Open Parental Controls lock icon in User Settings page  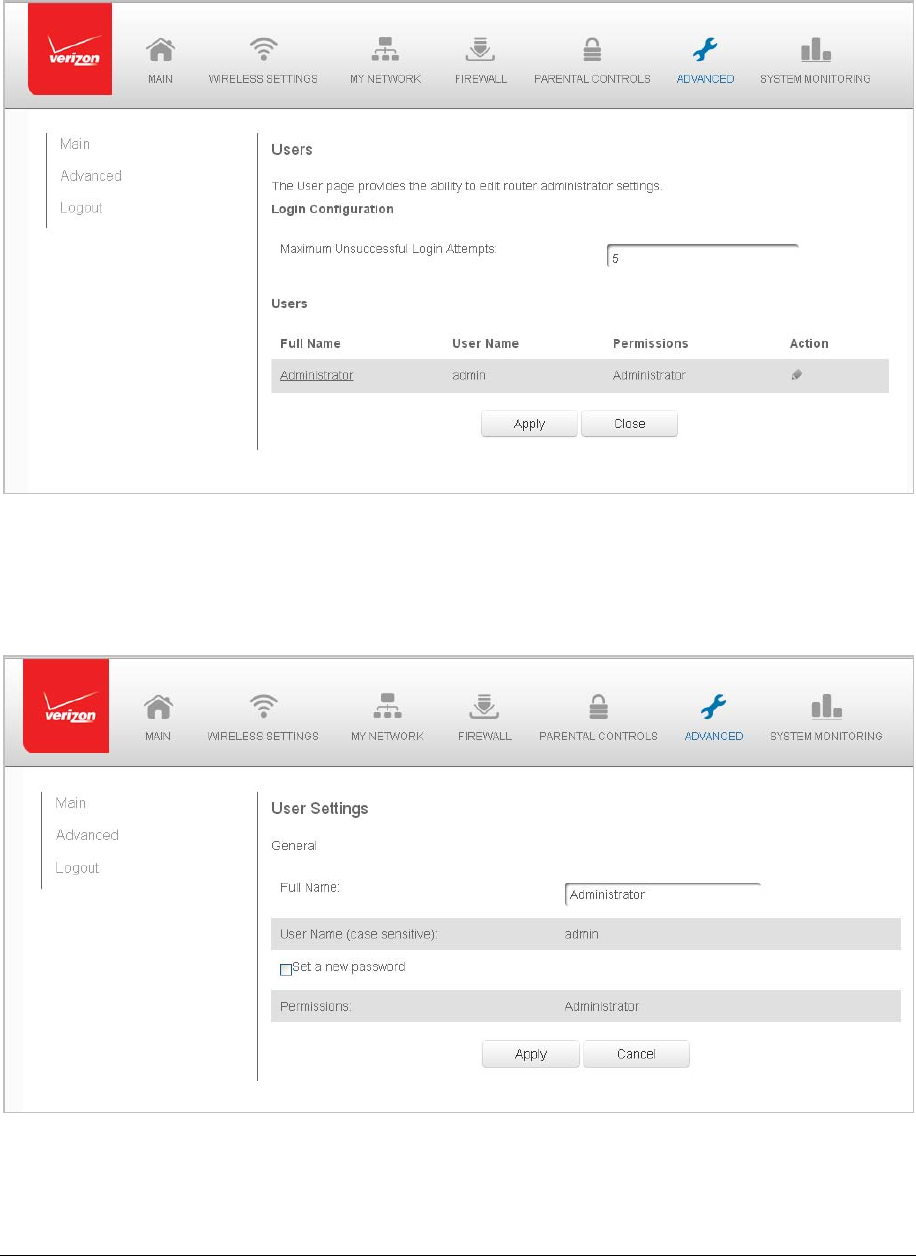[599, 709]
